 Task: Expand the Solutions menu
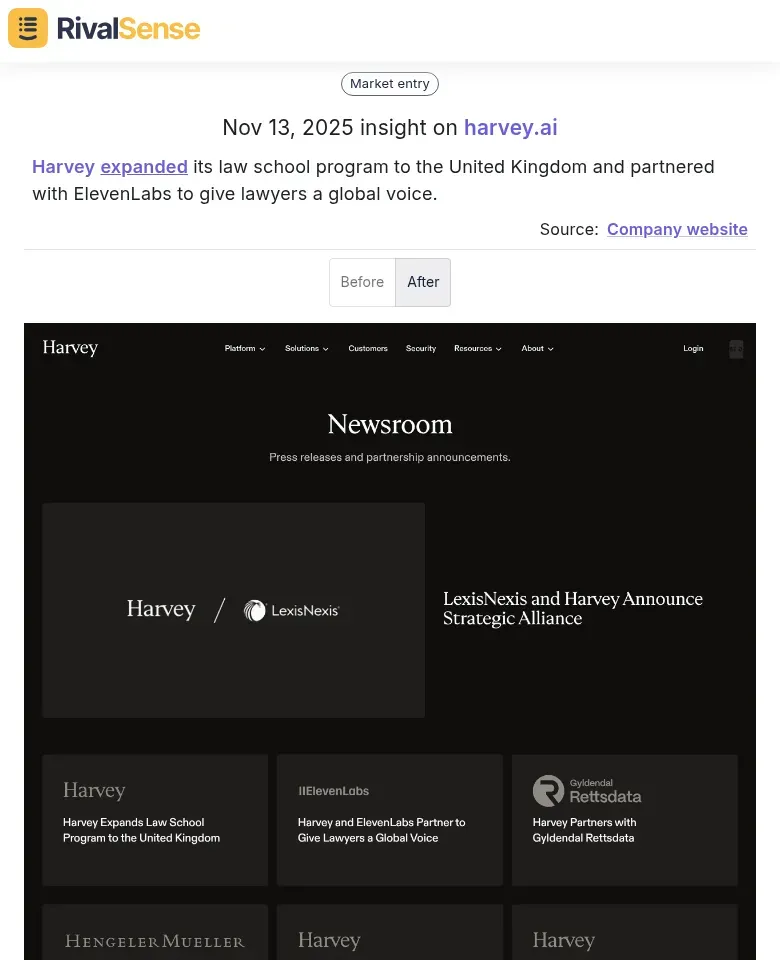[x=307, y=348]
